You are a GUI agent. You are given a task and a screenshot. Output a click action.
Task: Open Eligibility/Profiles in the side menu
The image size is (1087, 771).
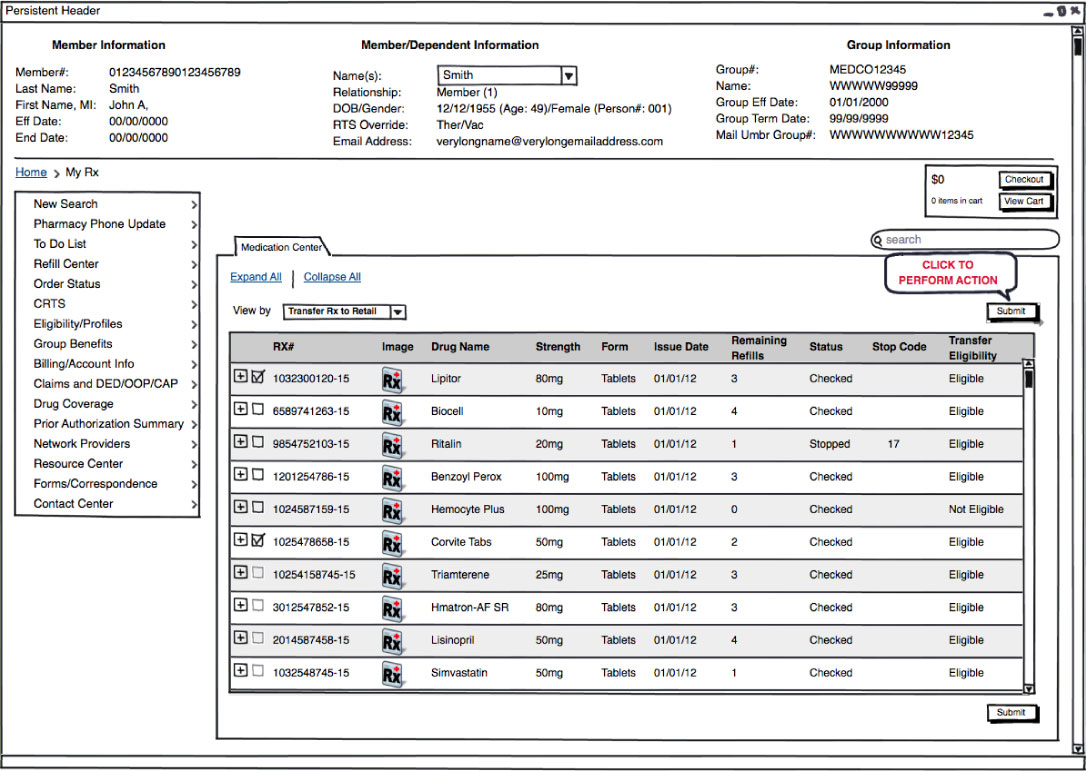[107, 324]
